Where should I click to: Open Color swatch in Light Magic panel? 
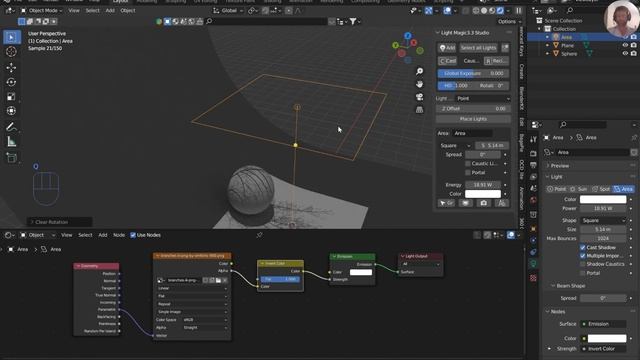[483, 194]
